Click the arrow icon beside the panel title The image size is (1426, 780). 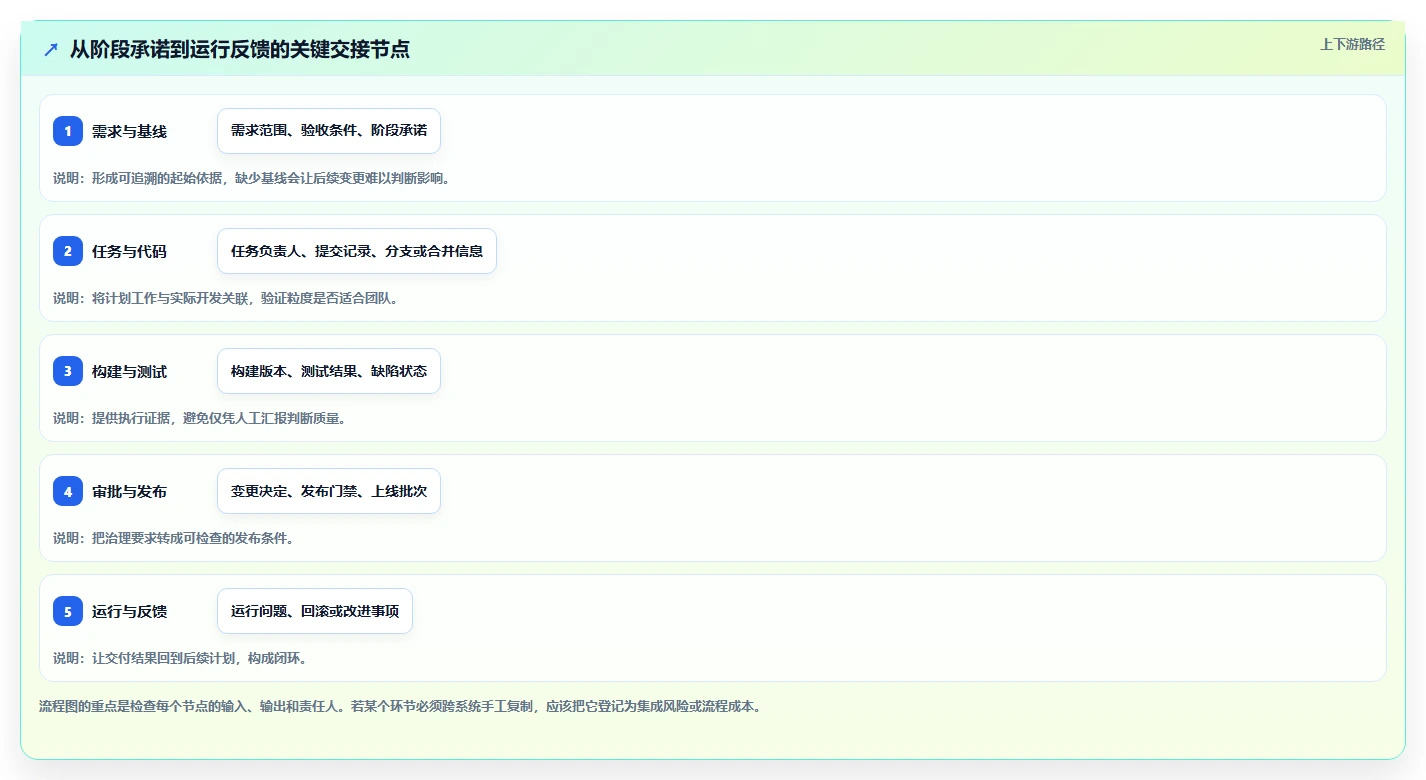[51, 49]
